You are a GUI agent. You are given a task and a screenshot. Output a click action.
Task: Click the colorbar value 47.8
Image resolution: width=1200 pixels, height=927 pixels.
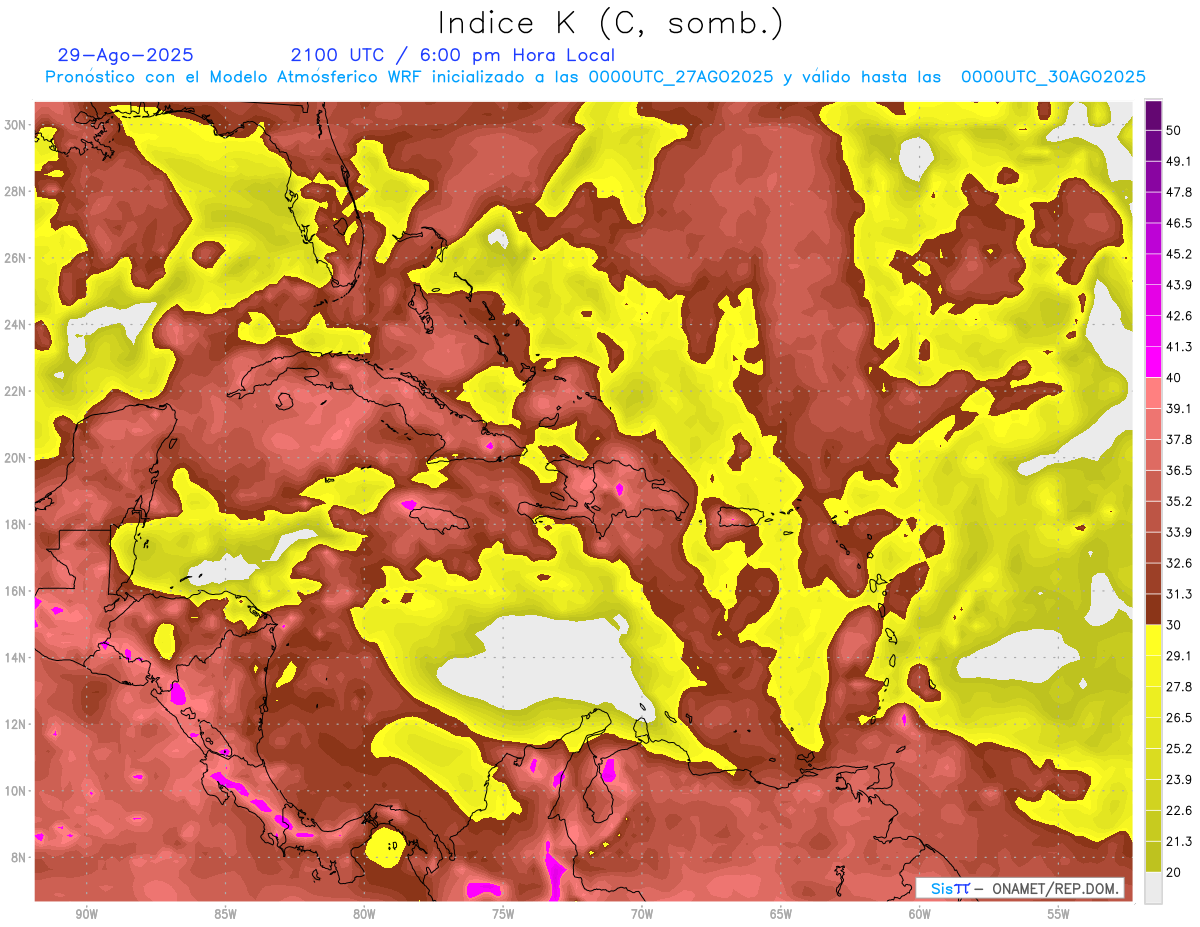[1179, 192]
